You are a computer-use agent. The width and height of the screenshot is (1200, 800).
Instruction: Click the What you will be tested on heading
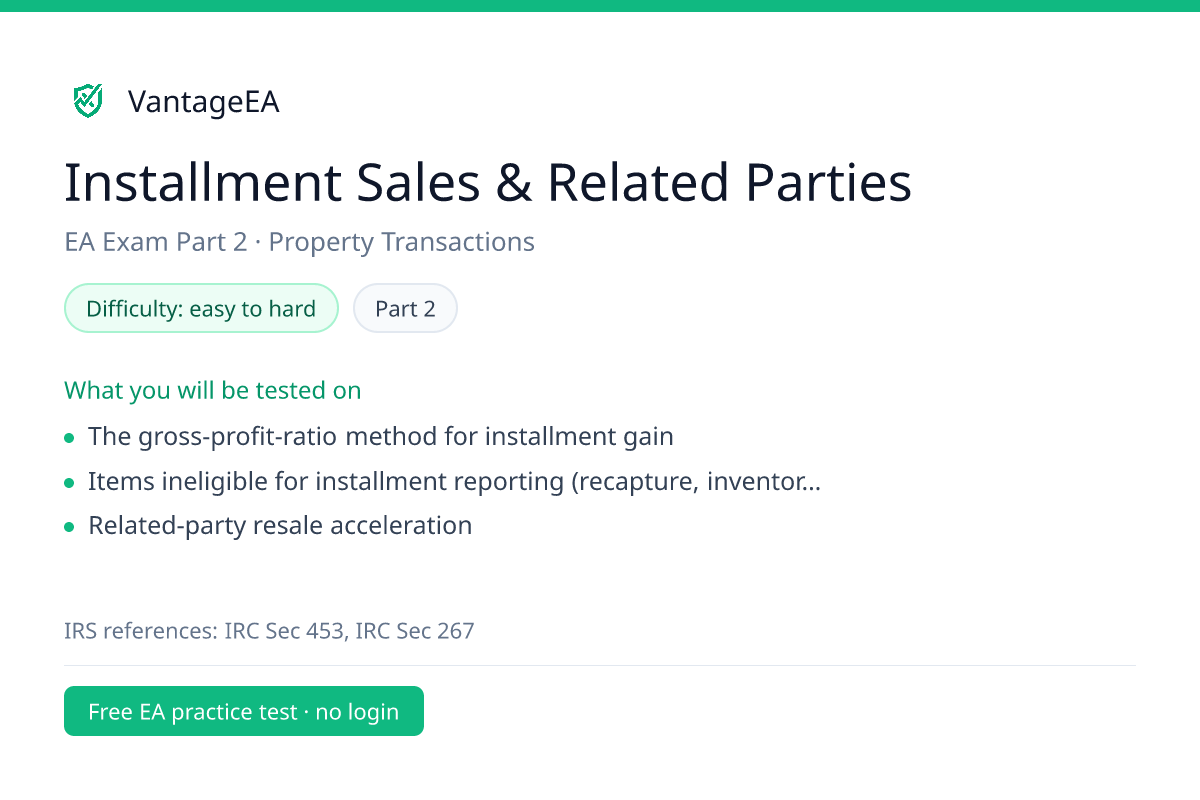[x=213, y=390]
